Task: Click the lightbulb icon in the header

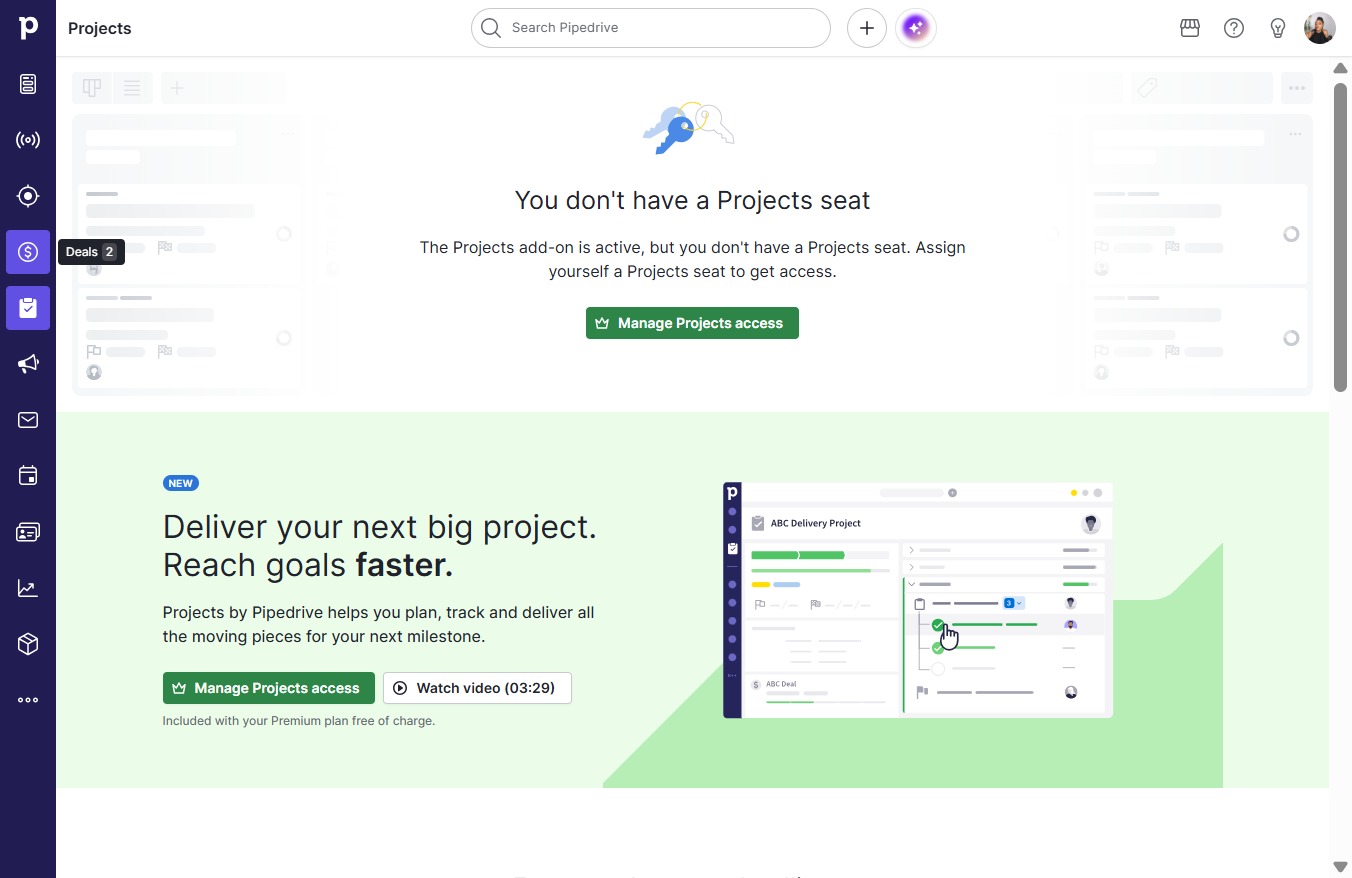Action: point(1278,28)
